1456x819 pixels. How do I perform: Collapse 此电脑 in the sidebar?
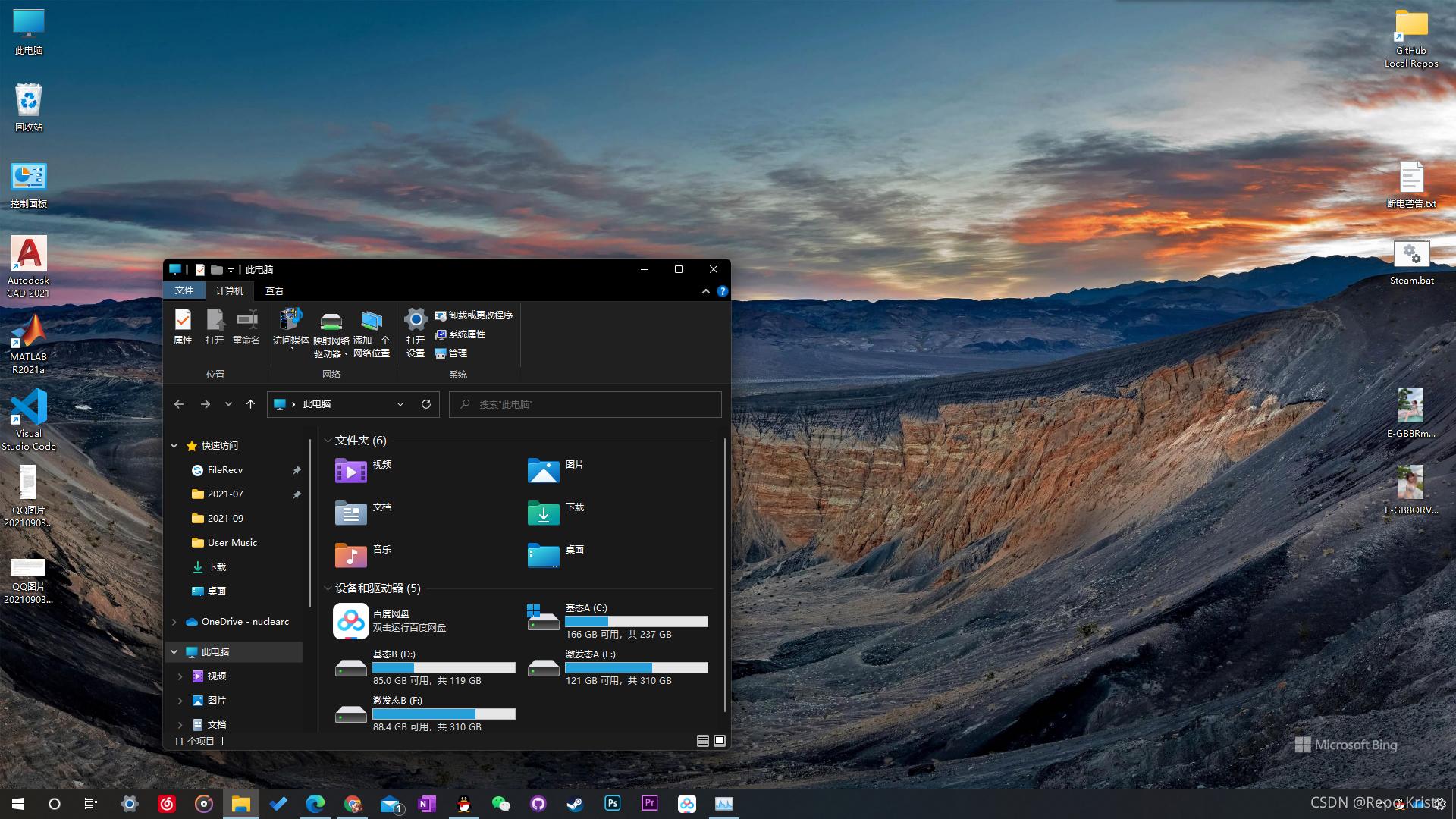(x=173, y=651)
